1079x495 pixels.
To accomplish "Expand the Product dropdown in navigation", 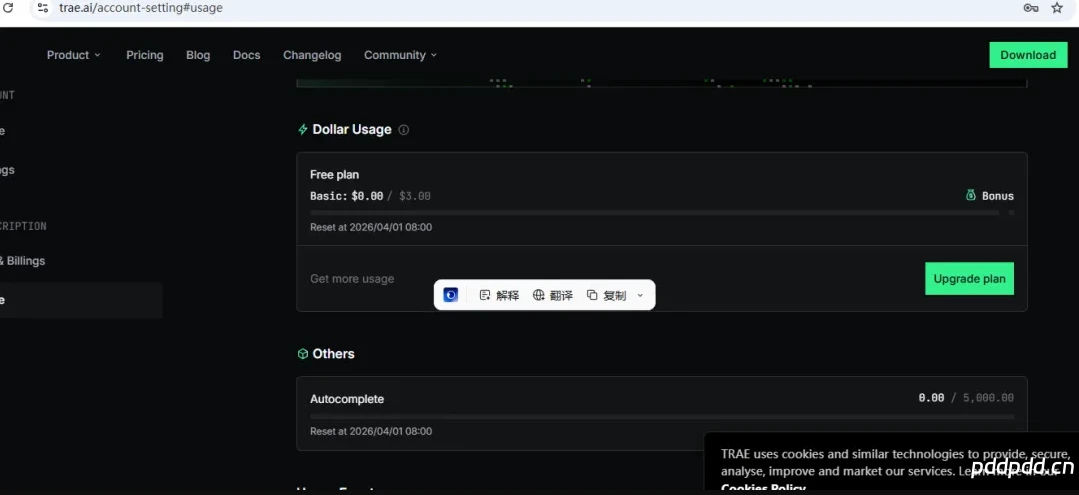I will 74,55.
